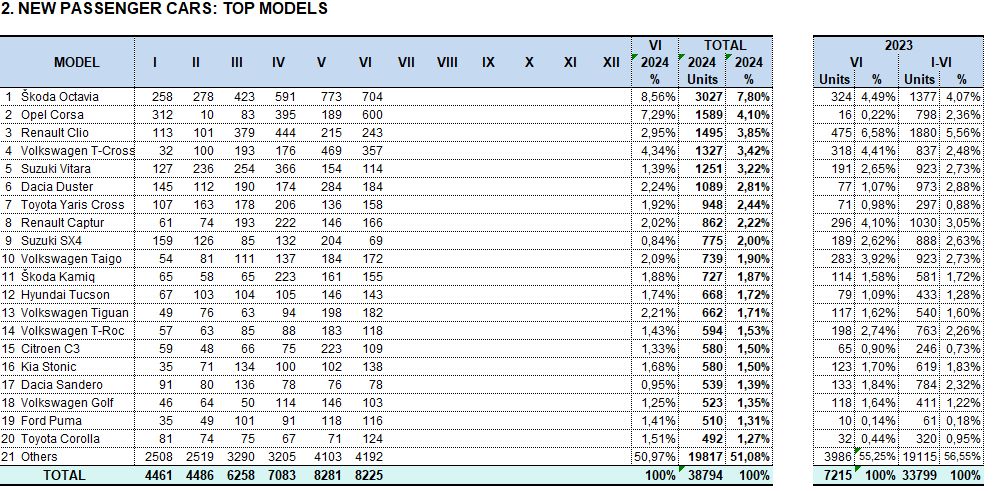
Task: Click the month XII column header
Action: click(611, 62)
